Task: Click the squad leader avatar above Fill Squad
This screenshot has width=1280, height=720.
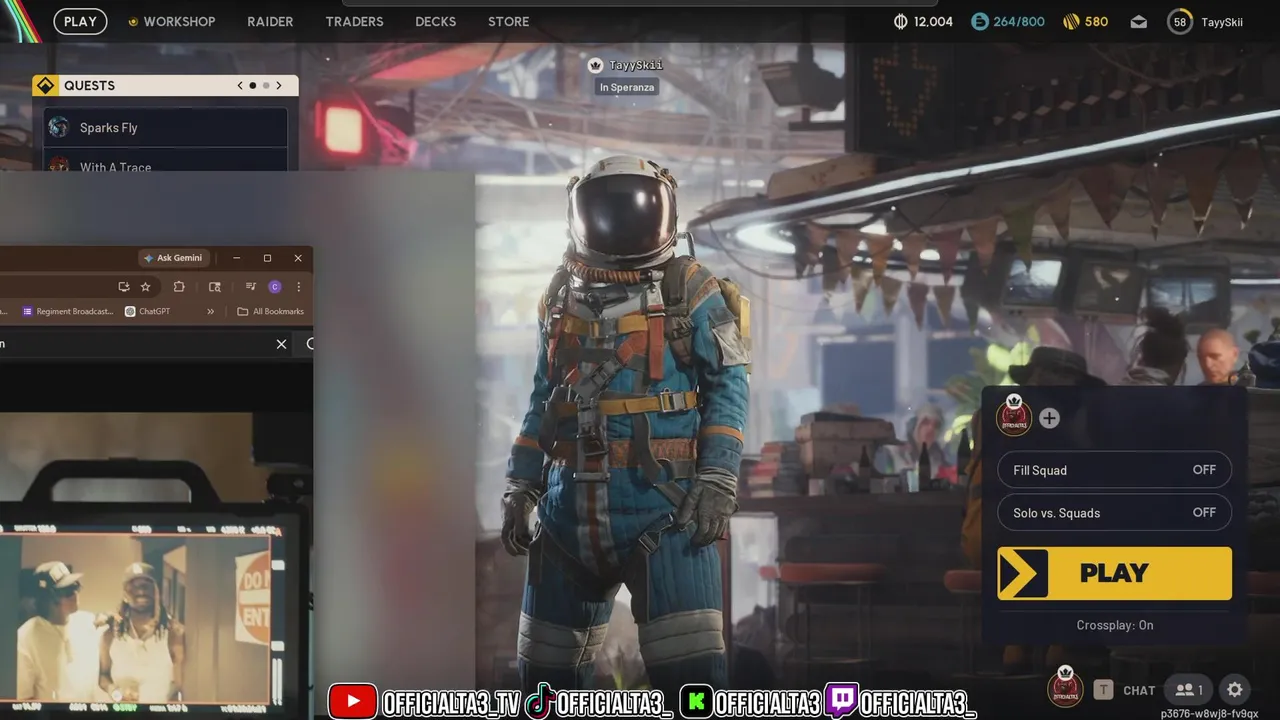Action: (x=1014, y=414)
